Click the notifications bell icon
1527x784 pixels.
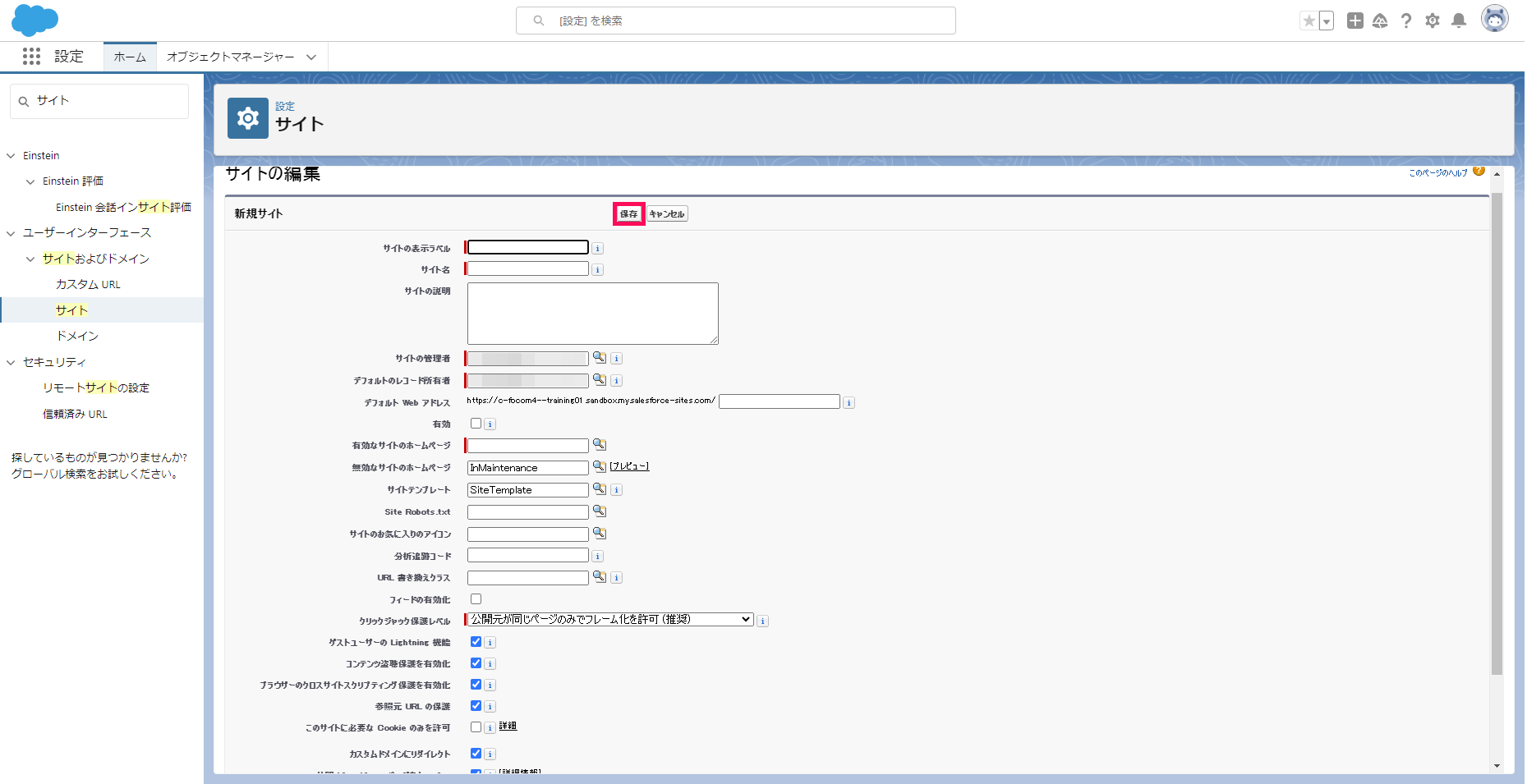click(x=1459, y=21)
